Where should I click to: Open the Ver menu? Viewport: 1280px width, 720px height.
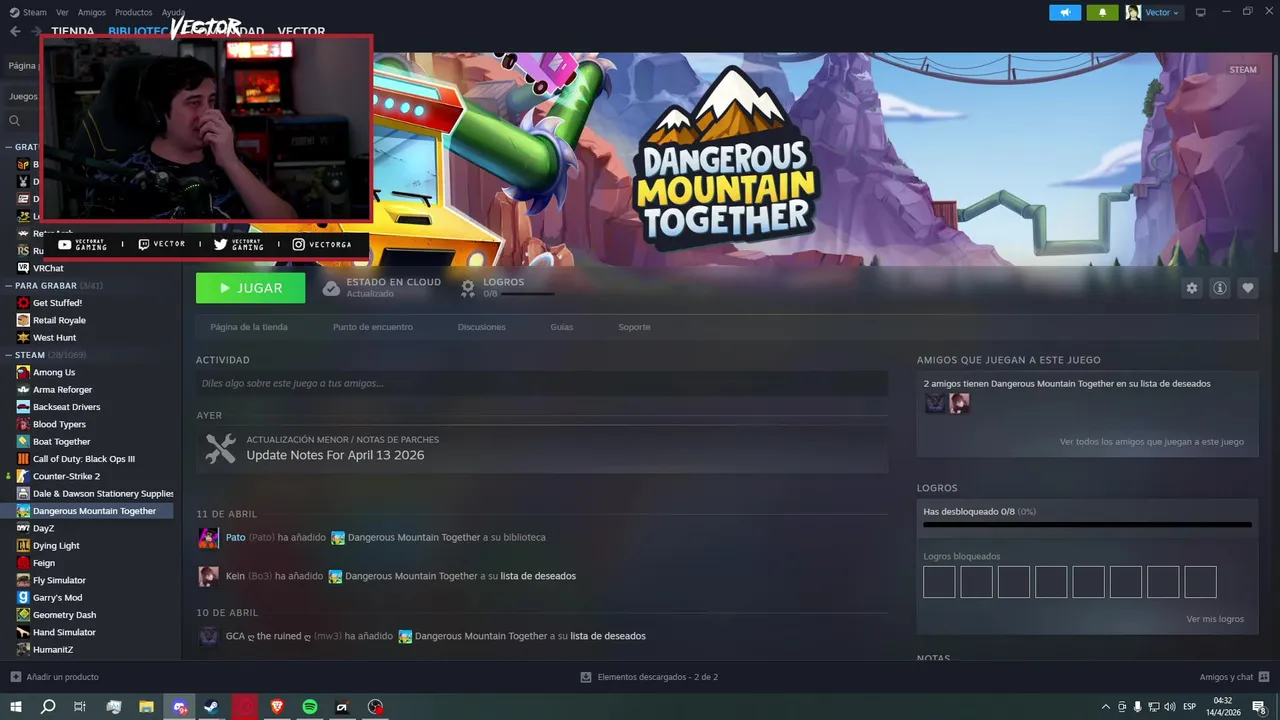coord(62,12)
